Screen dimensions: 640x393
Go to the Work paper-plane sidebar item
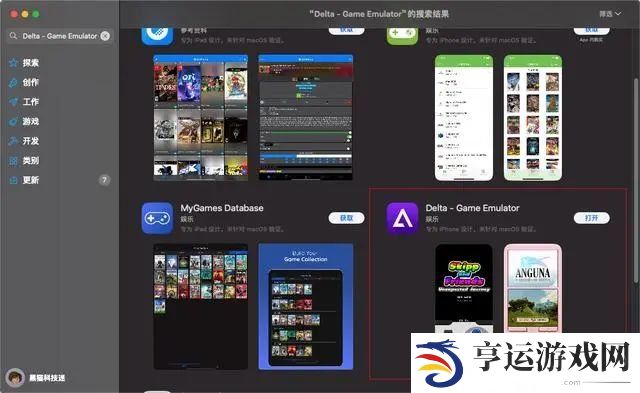(x=24, y=102)
